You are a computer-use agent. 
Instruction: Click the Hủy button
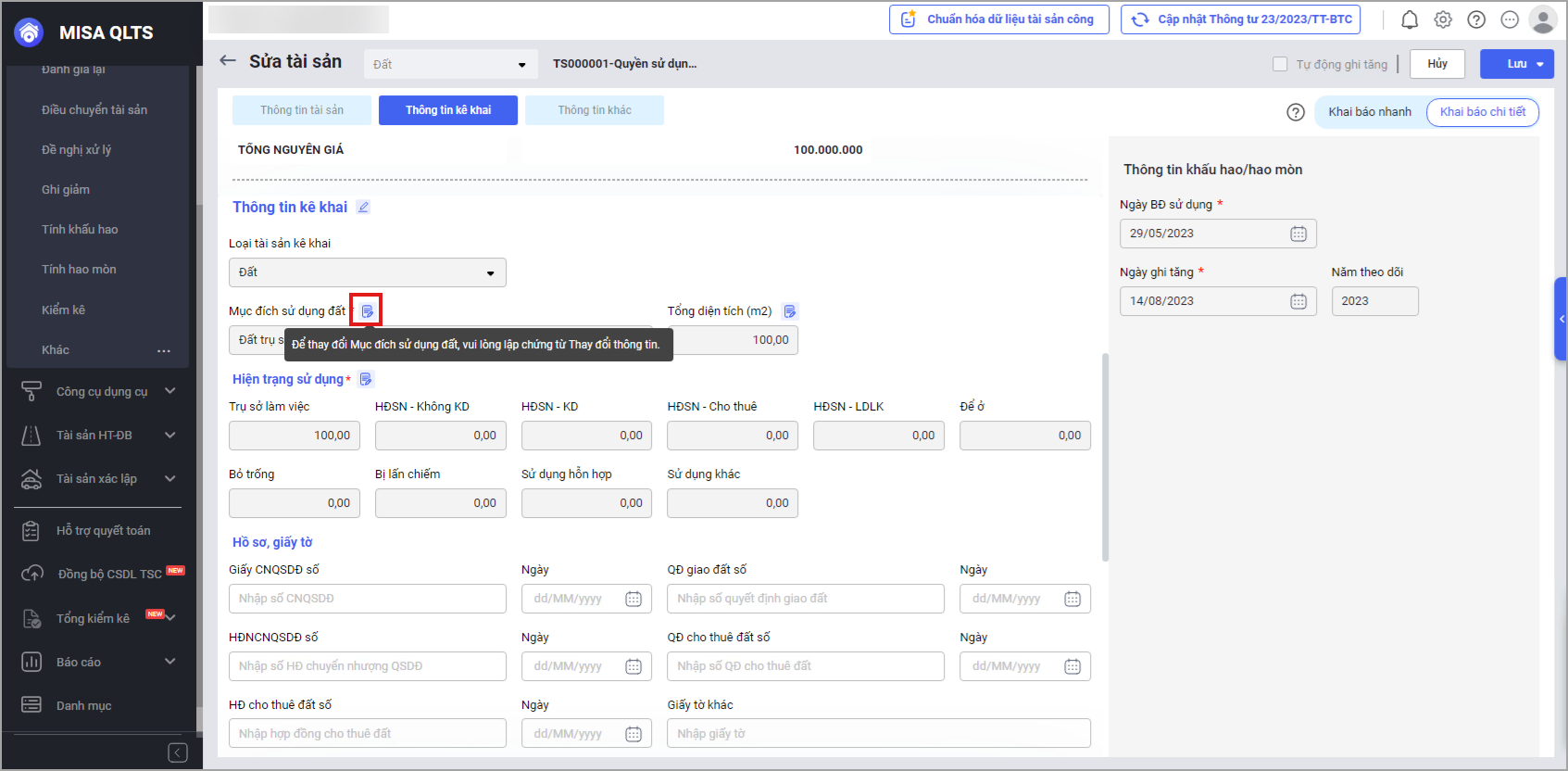tap(1436, 64)
